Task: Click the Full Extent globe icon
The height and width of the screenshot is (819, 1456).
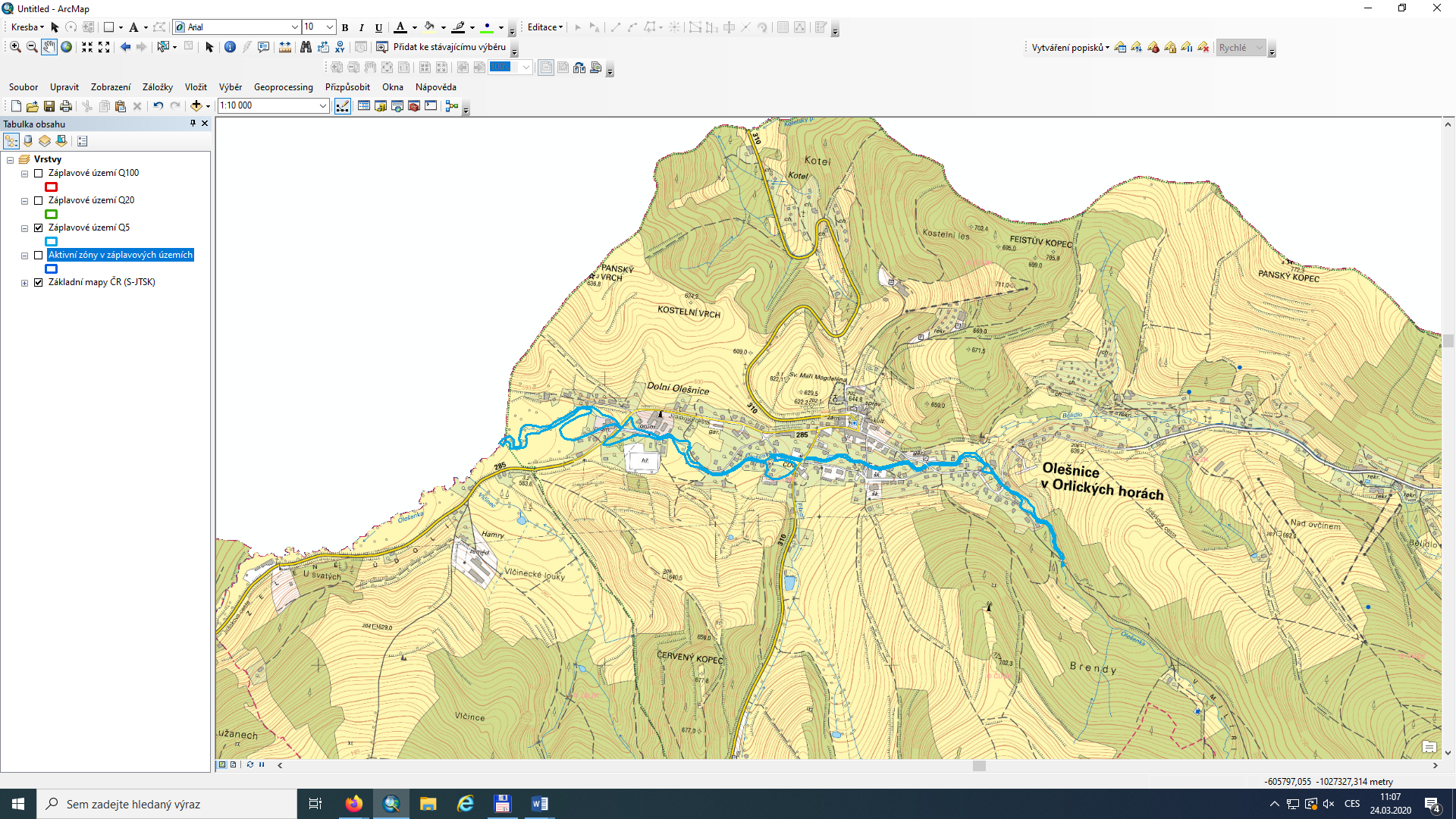Action: pos(67,47)
